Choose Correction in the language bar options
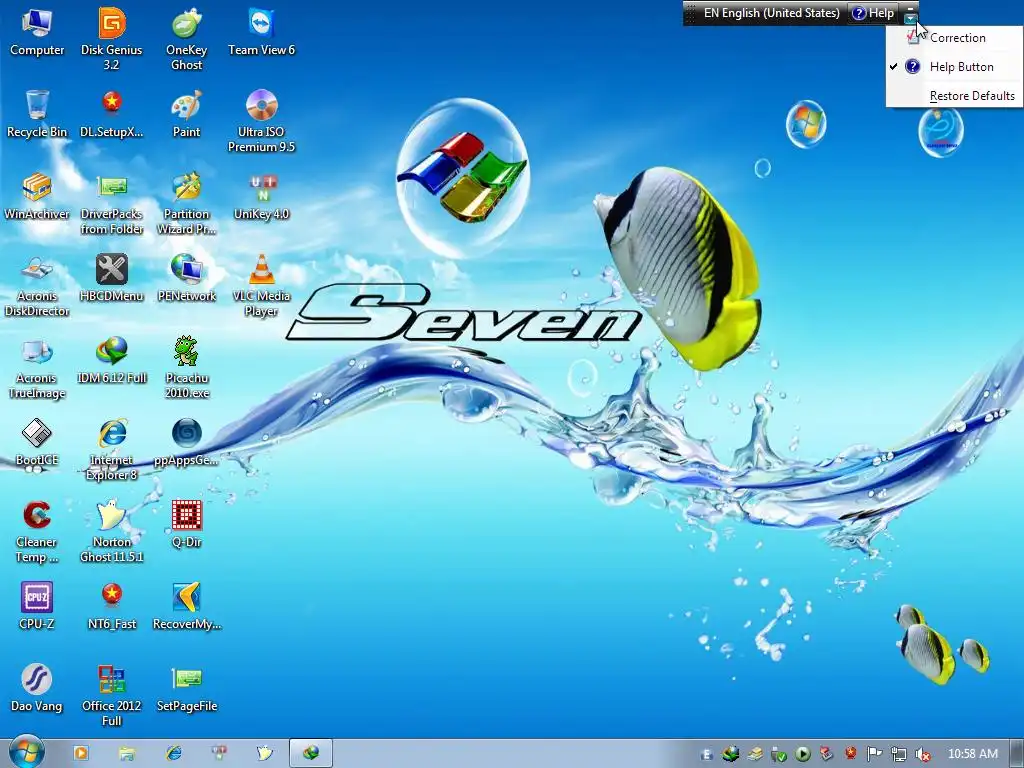1024x768 pixels. click(952, 38)
